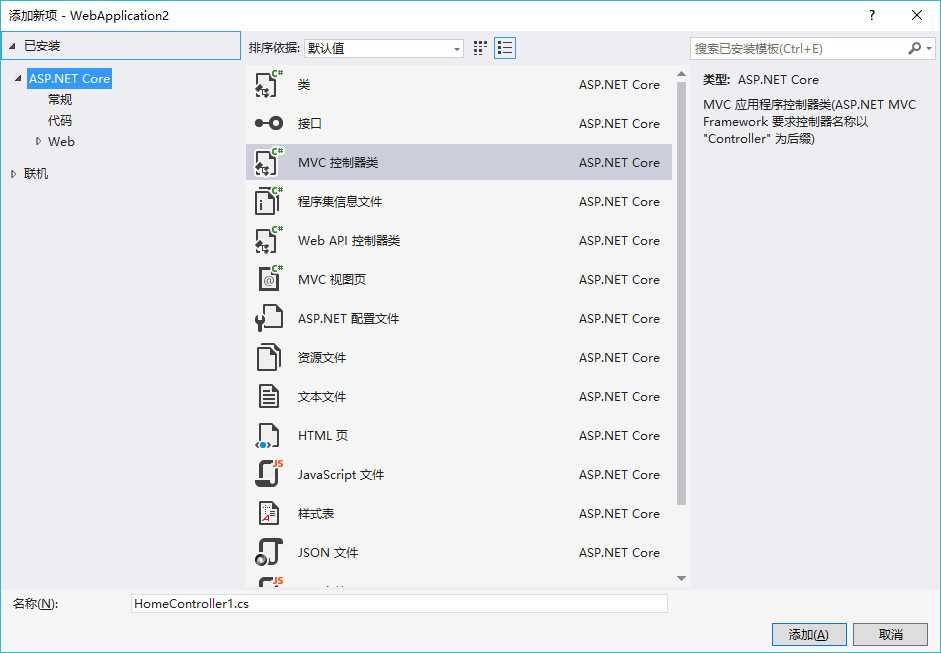This screenshot has width=941, height=653.
Task: Collapse the ASP.NET Core tree node
Action: click(19, 78)
